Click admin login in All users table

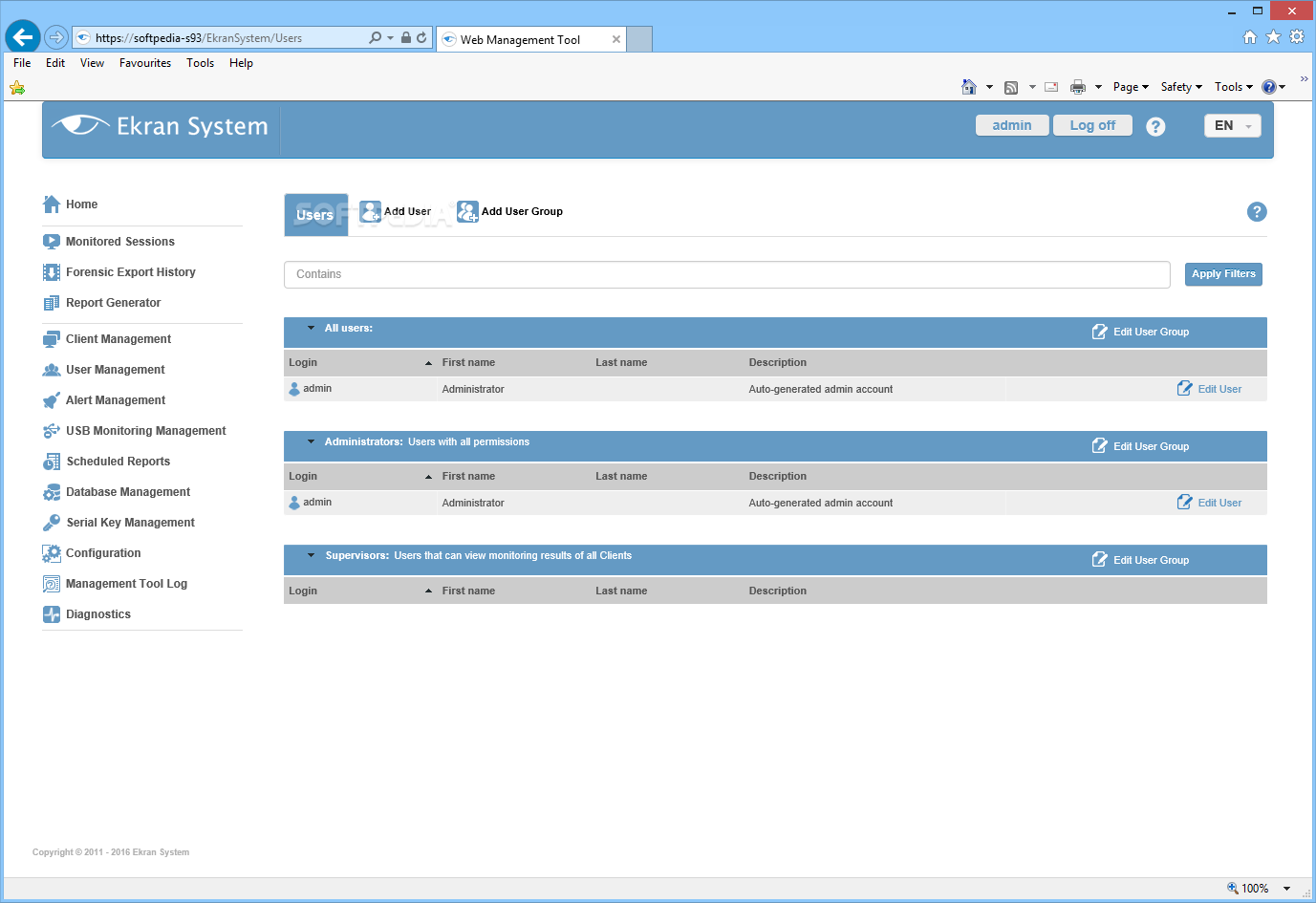(x=317, y=388)
